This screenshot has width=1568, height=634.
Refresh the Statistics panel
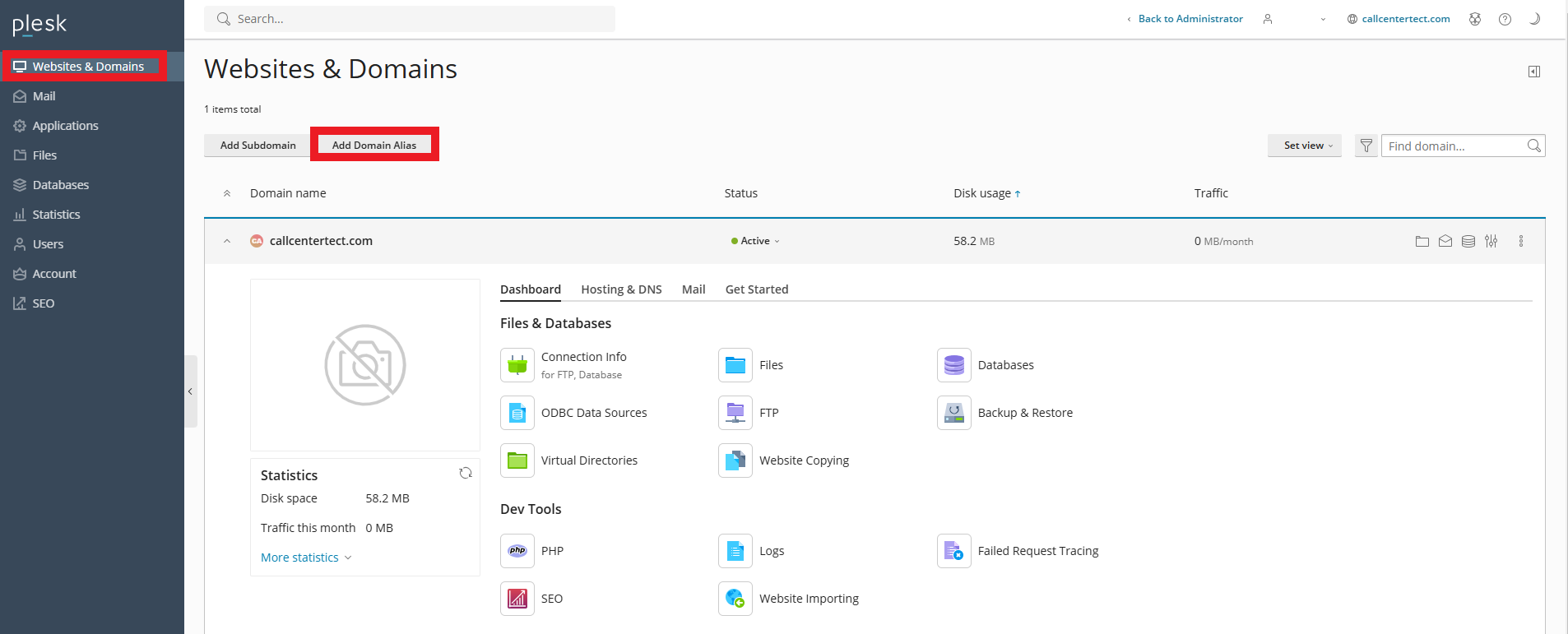point(466,473)
